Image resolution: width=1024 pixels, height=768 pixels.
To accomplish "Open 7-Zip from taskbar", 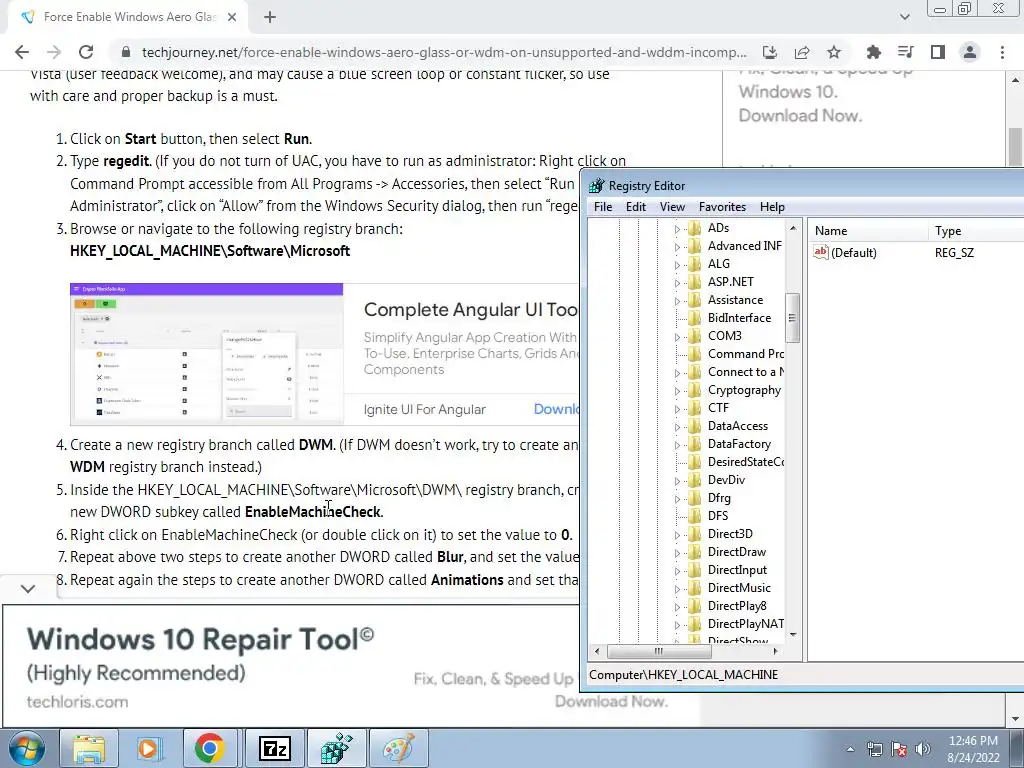I will (274, 748).
